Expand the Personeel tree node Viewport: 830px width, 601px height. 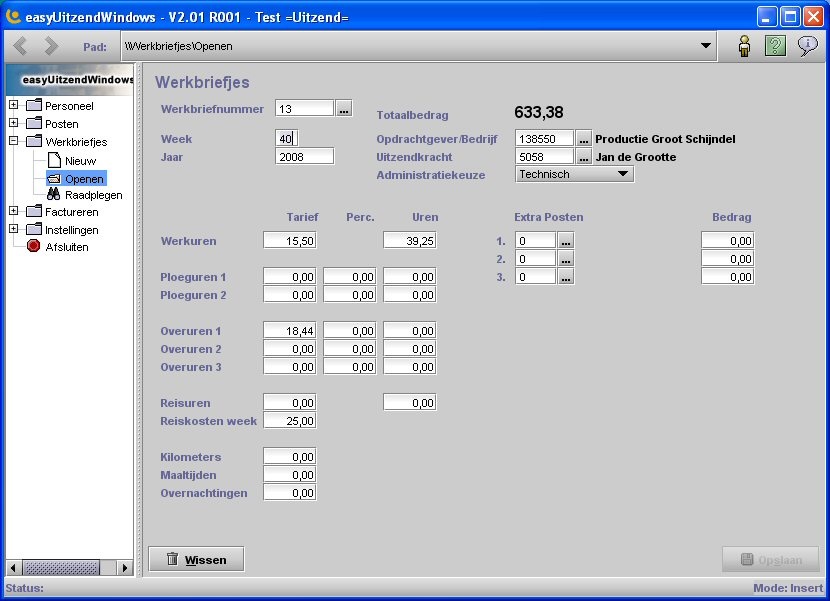click(14, 105)
